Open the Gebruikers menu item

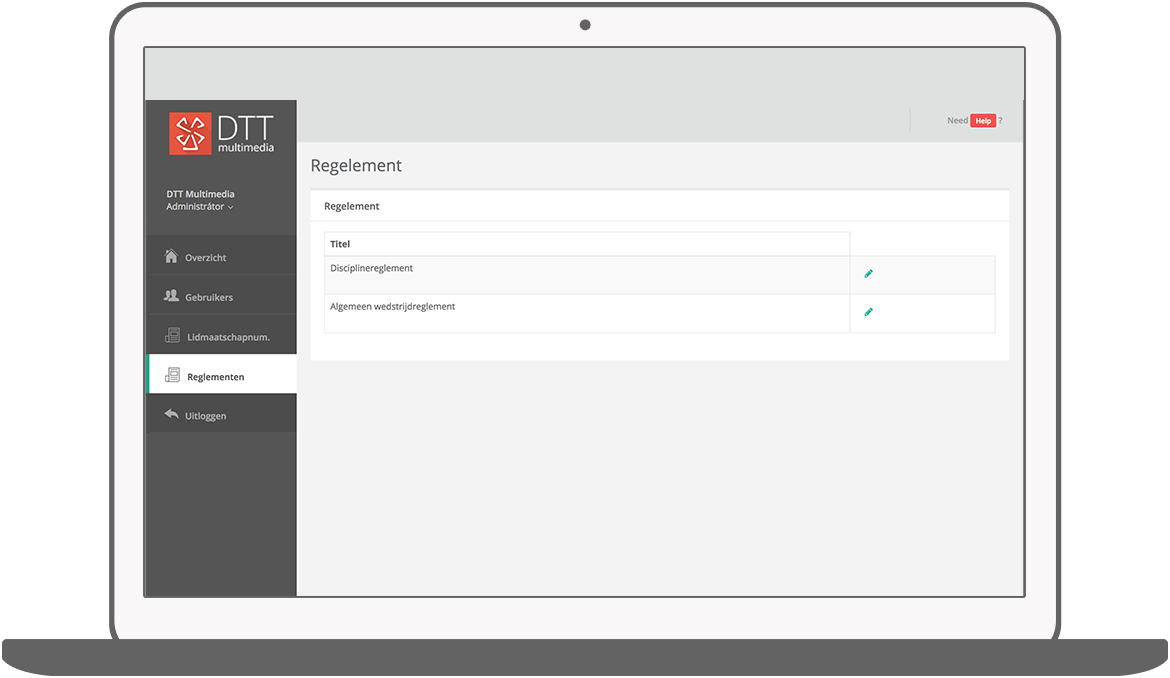[222, 296]
